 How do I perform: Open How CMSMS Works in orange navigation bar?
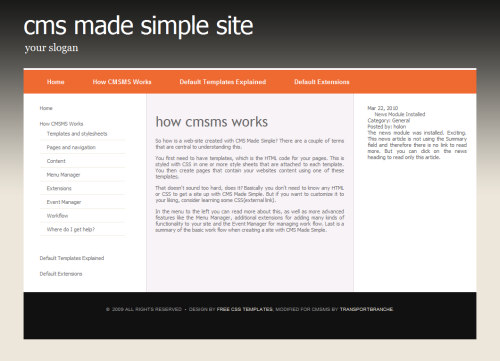point(122,82)
